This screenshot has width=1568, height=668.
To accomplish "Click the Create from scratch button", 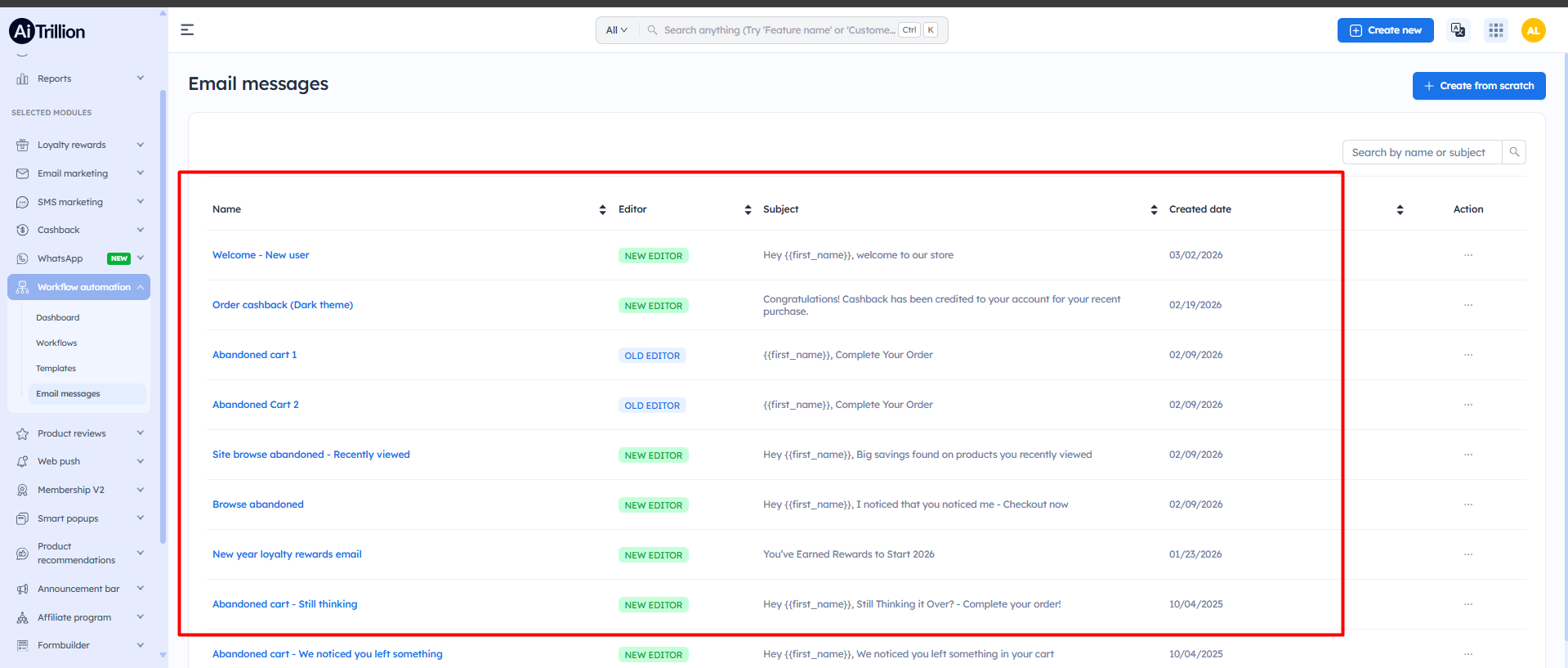I will coord(1478,86).
